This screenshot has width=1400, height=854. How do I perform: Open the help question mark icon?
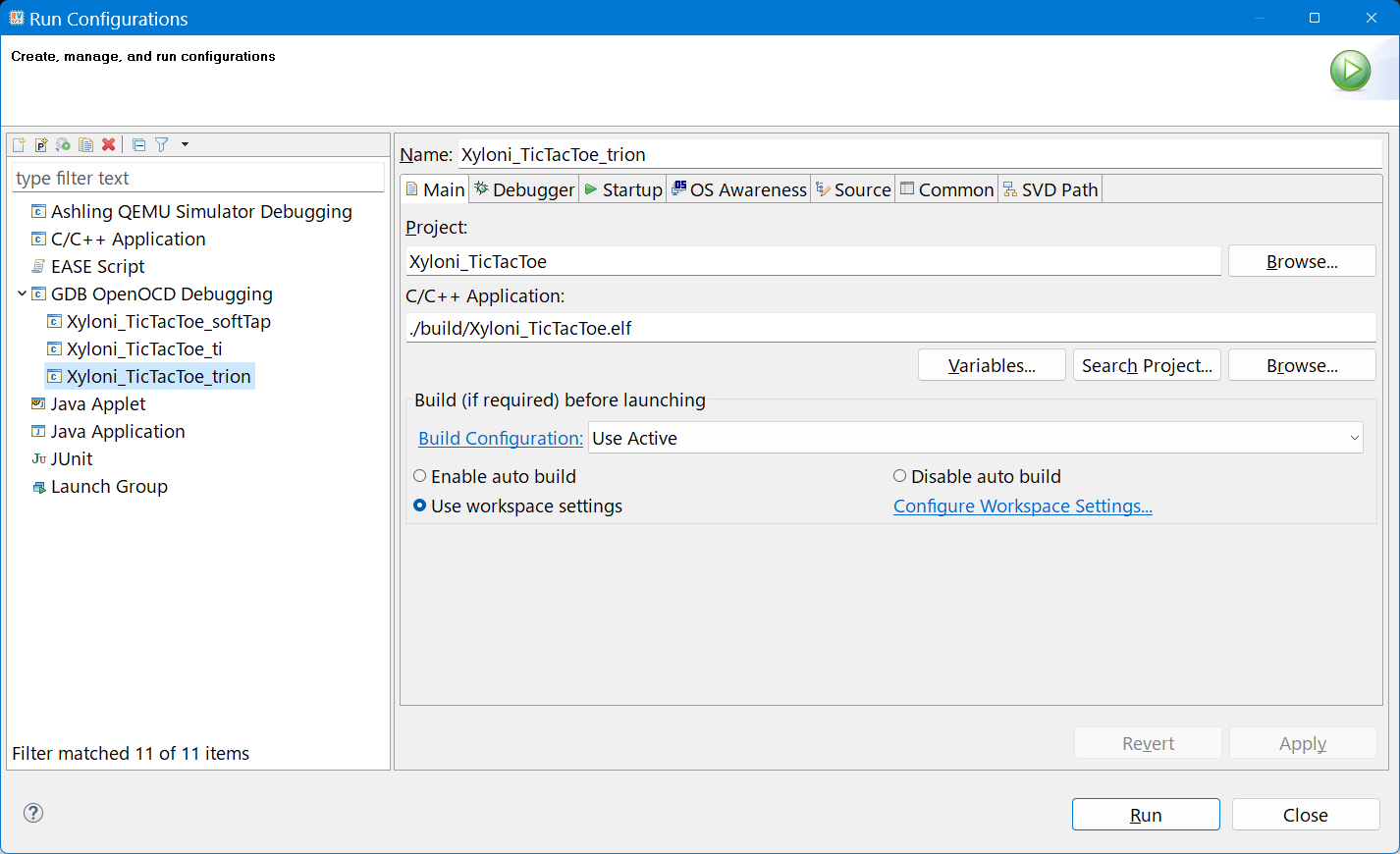coord(33,813)
